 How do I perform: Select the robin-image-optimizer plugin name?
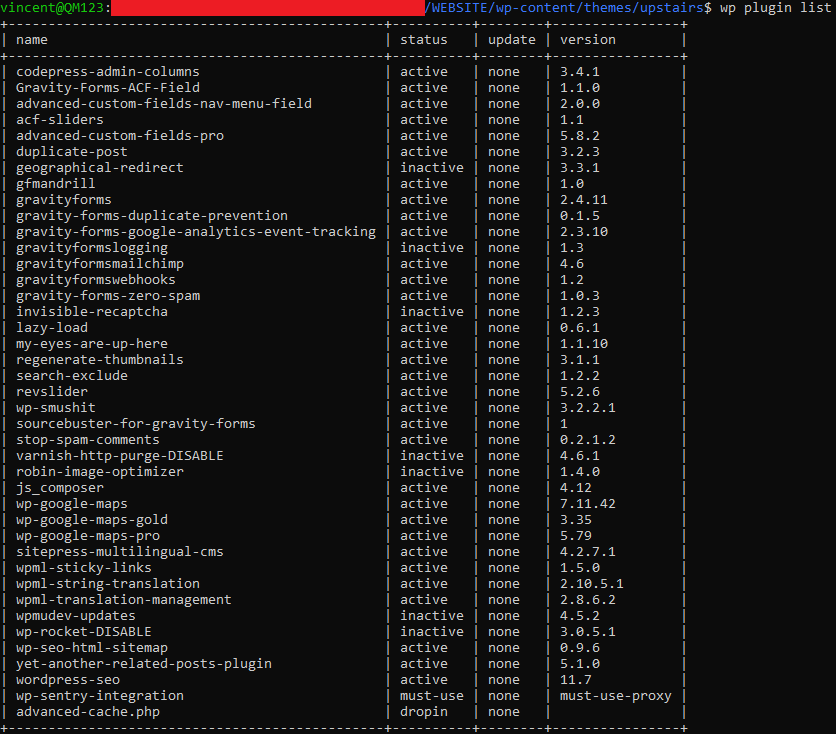(x=100, y=472)
